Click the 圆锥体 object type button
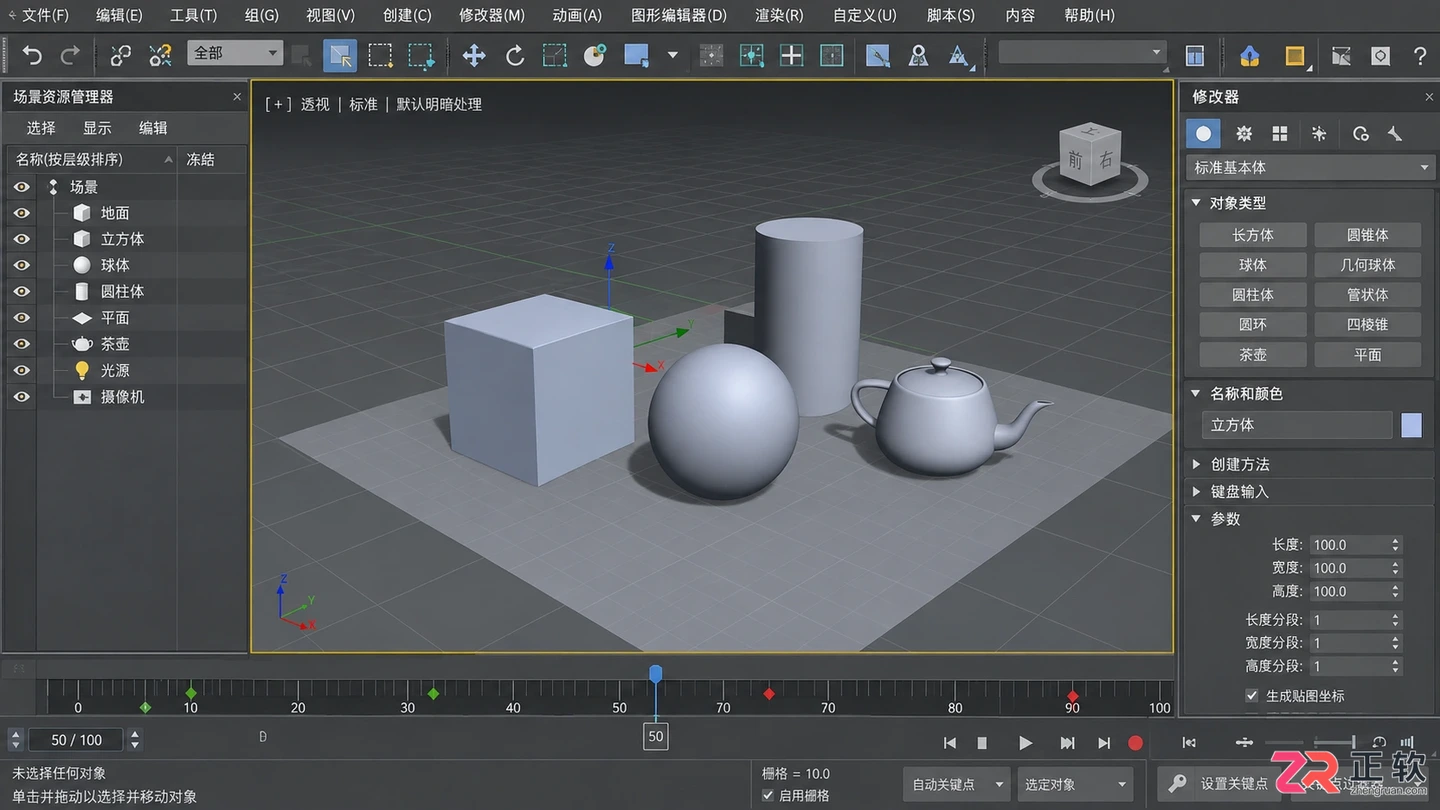Viewport: 1440px width, 810px height. [x=1368, y=235]
